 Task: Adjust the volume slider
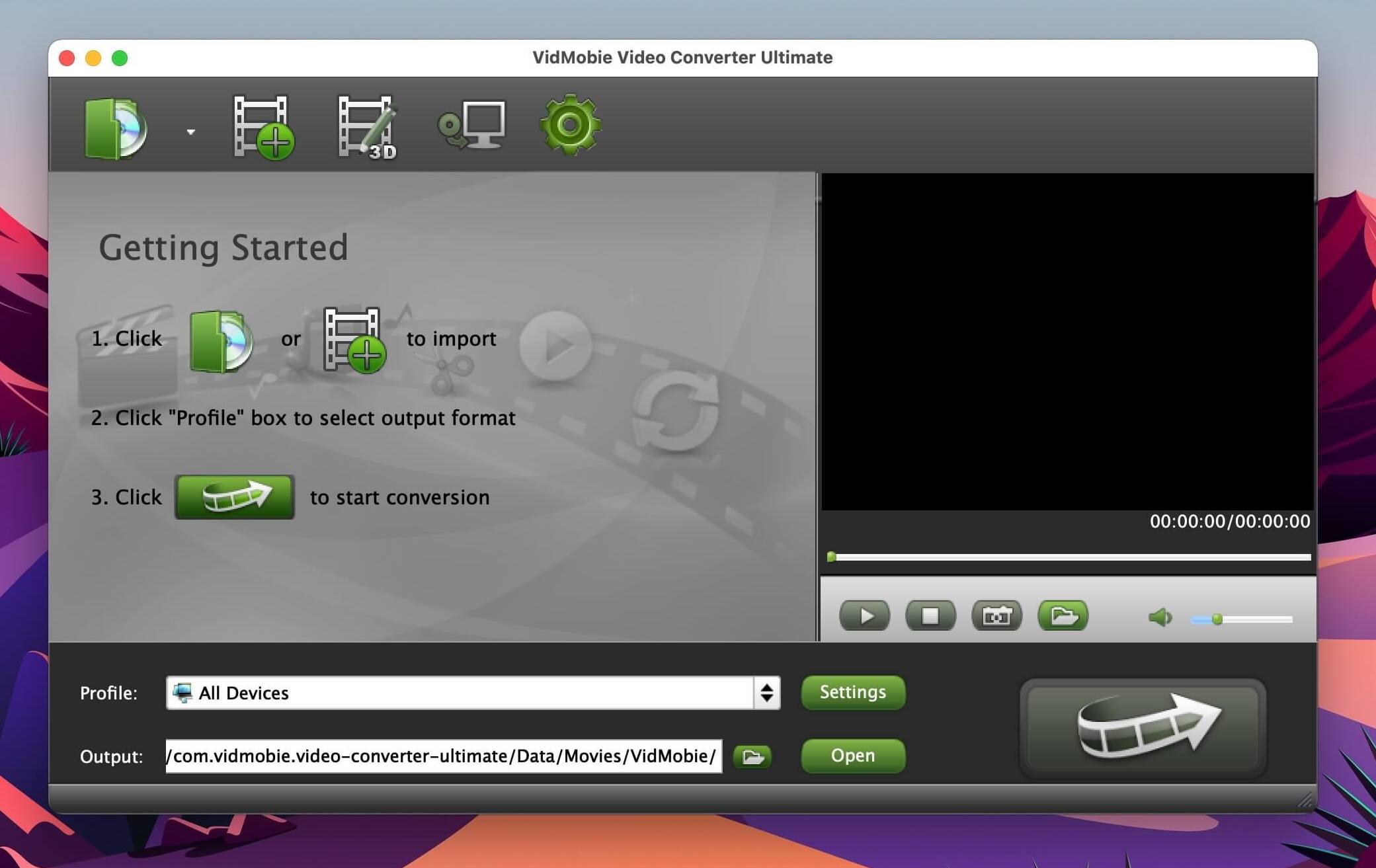1241,619
